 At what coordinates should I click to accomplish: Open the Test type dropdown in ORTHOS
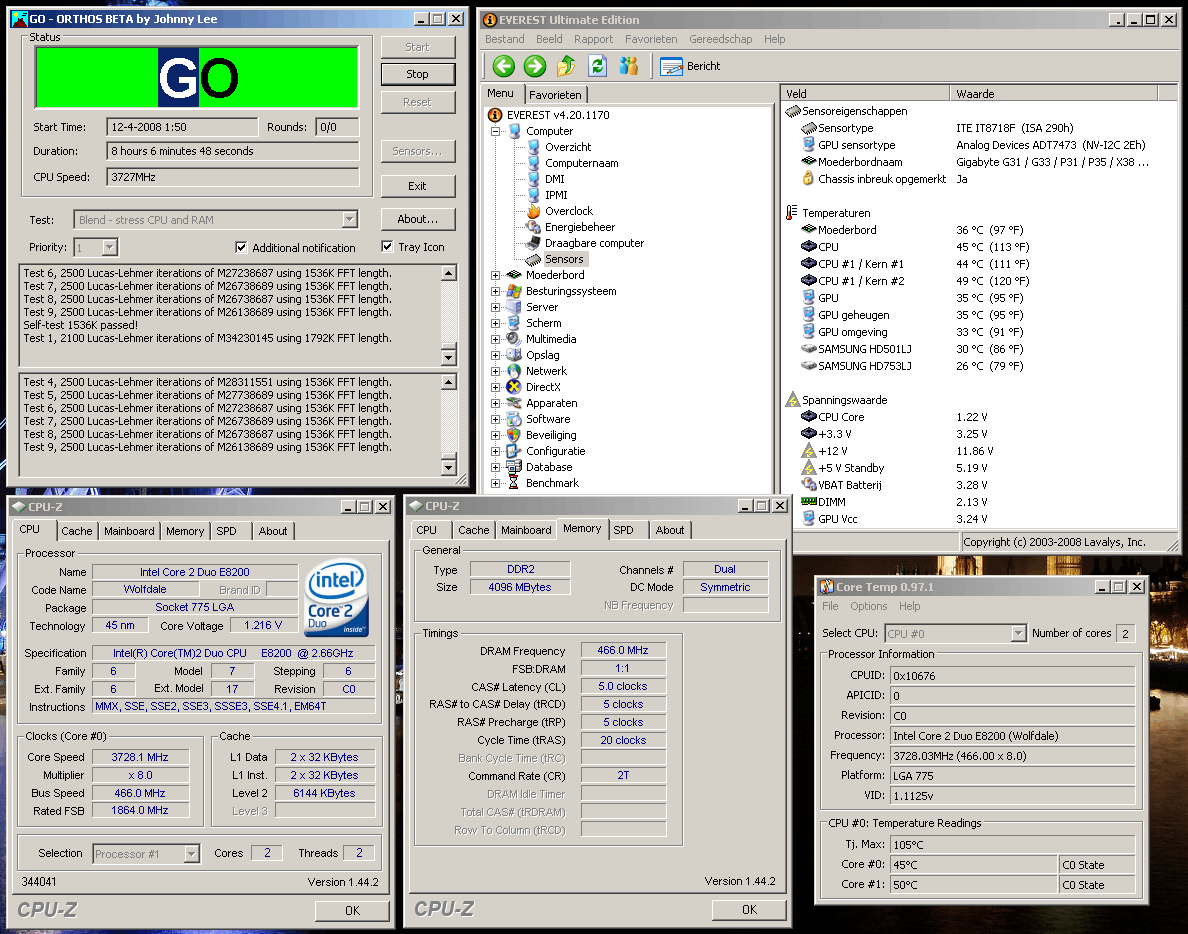[x=349, y=220]
